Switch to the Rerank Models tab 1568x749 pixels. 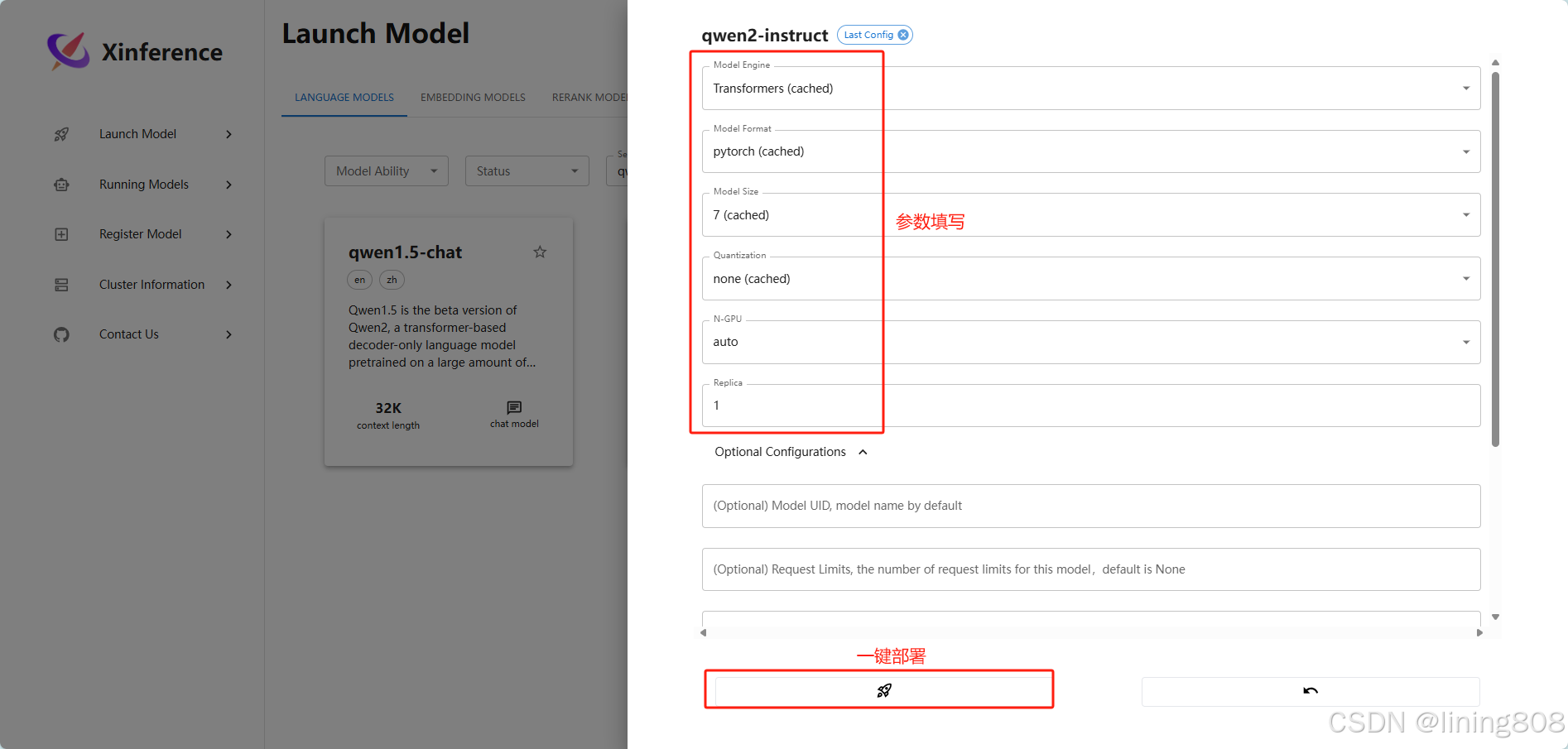(589, 98)
